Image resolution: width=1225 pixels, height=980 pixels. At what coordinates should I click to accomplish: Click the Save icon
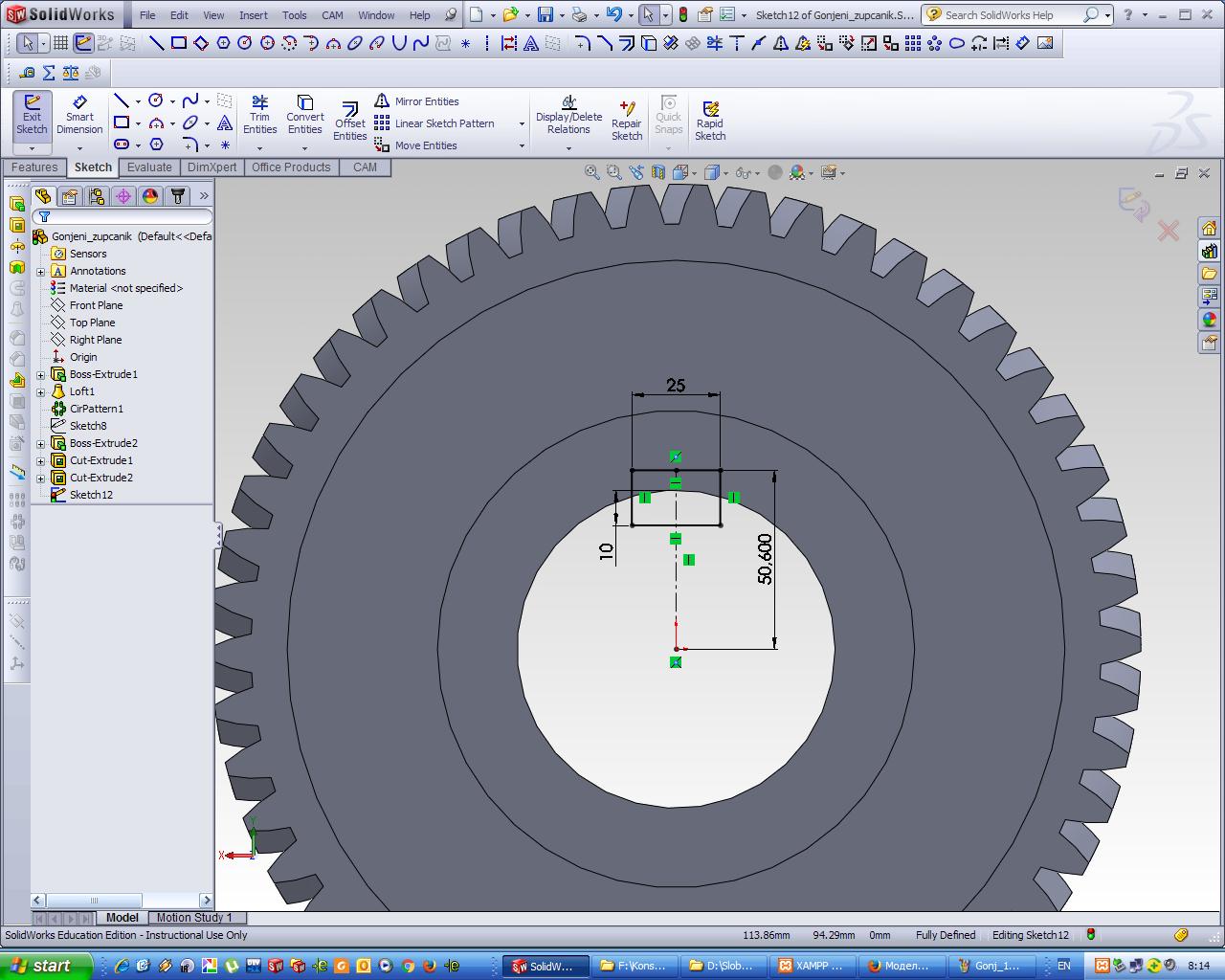(545, 14)
